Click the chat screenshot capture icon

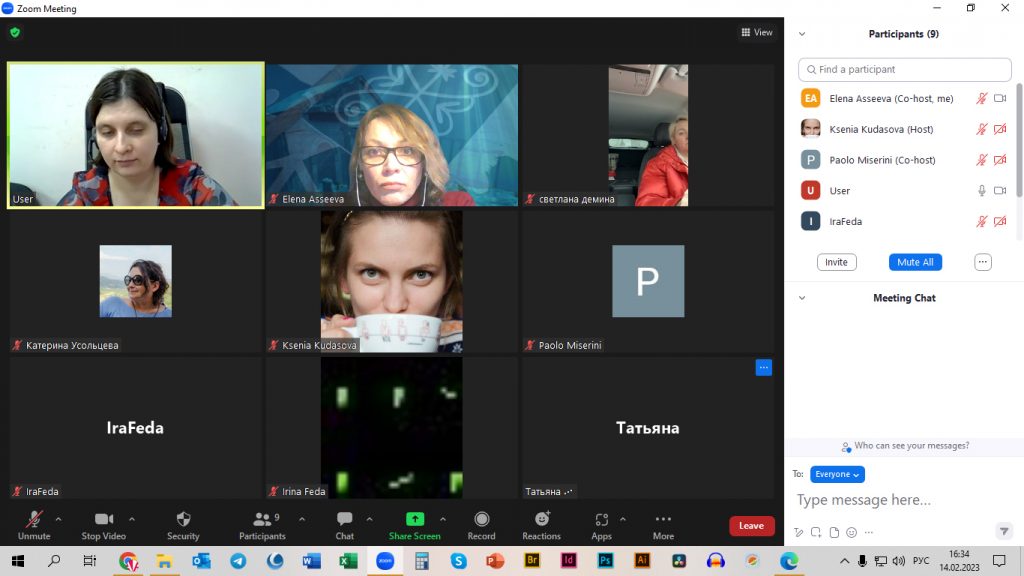click(x=816, y=532)
